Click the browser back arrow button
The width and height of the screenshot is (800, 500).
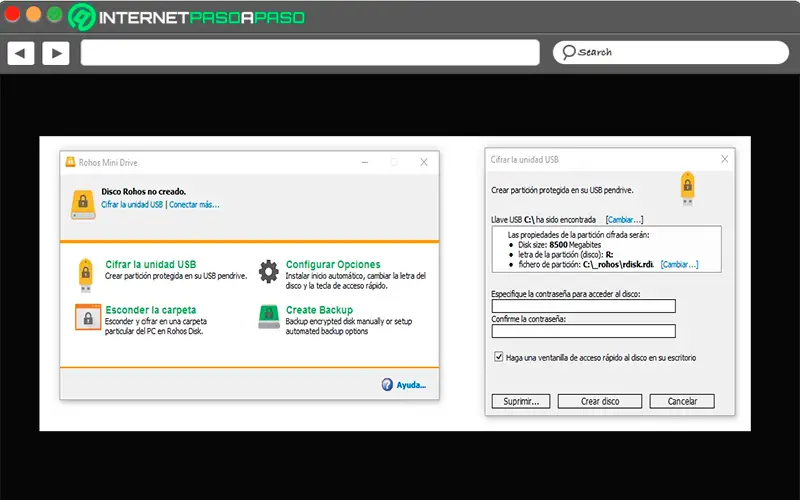[21, 53]
